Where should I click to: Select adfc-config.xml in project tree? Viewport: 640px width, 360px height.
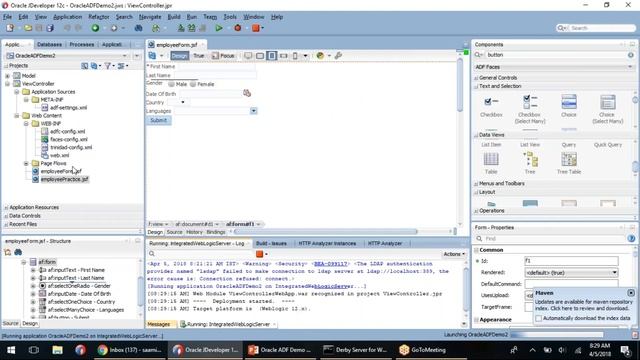pyautogui.click(x=68, y=131)
